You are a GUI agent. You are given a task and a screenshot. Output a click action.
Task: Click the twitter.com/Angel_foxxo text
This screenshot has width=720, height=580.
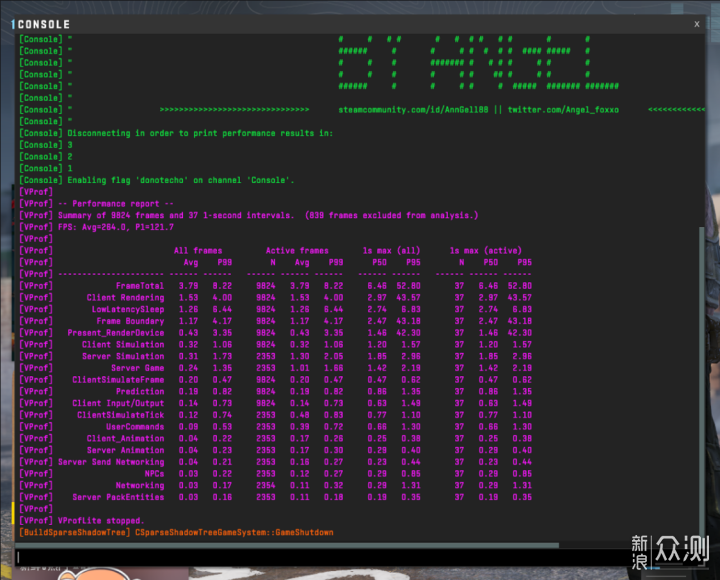coord(563,110)
